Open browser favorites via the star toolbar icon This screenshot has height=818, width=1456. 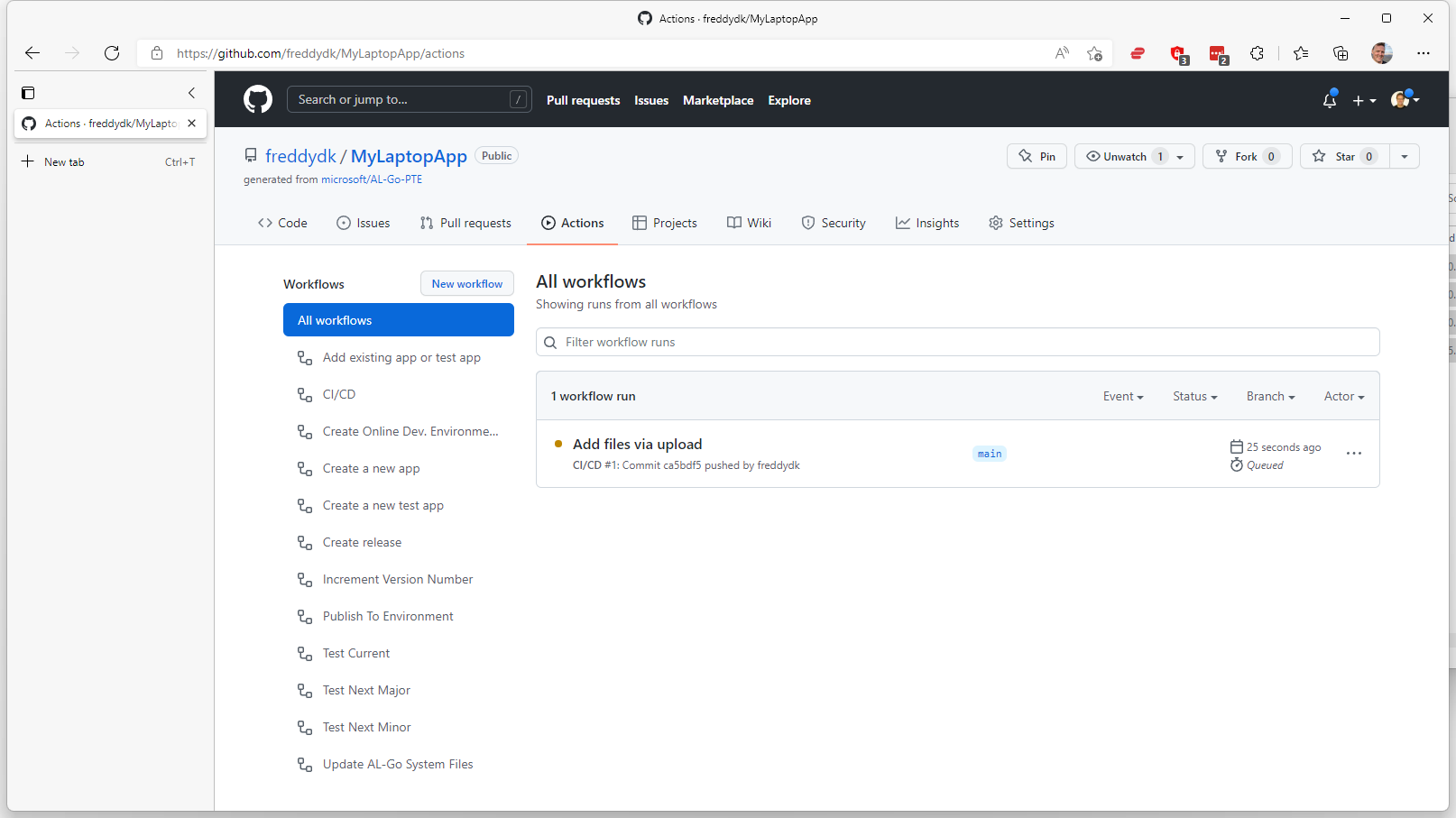click(1300, 53)
